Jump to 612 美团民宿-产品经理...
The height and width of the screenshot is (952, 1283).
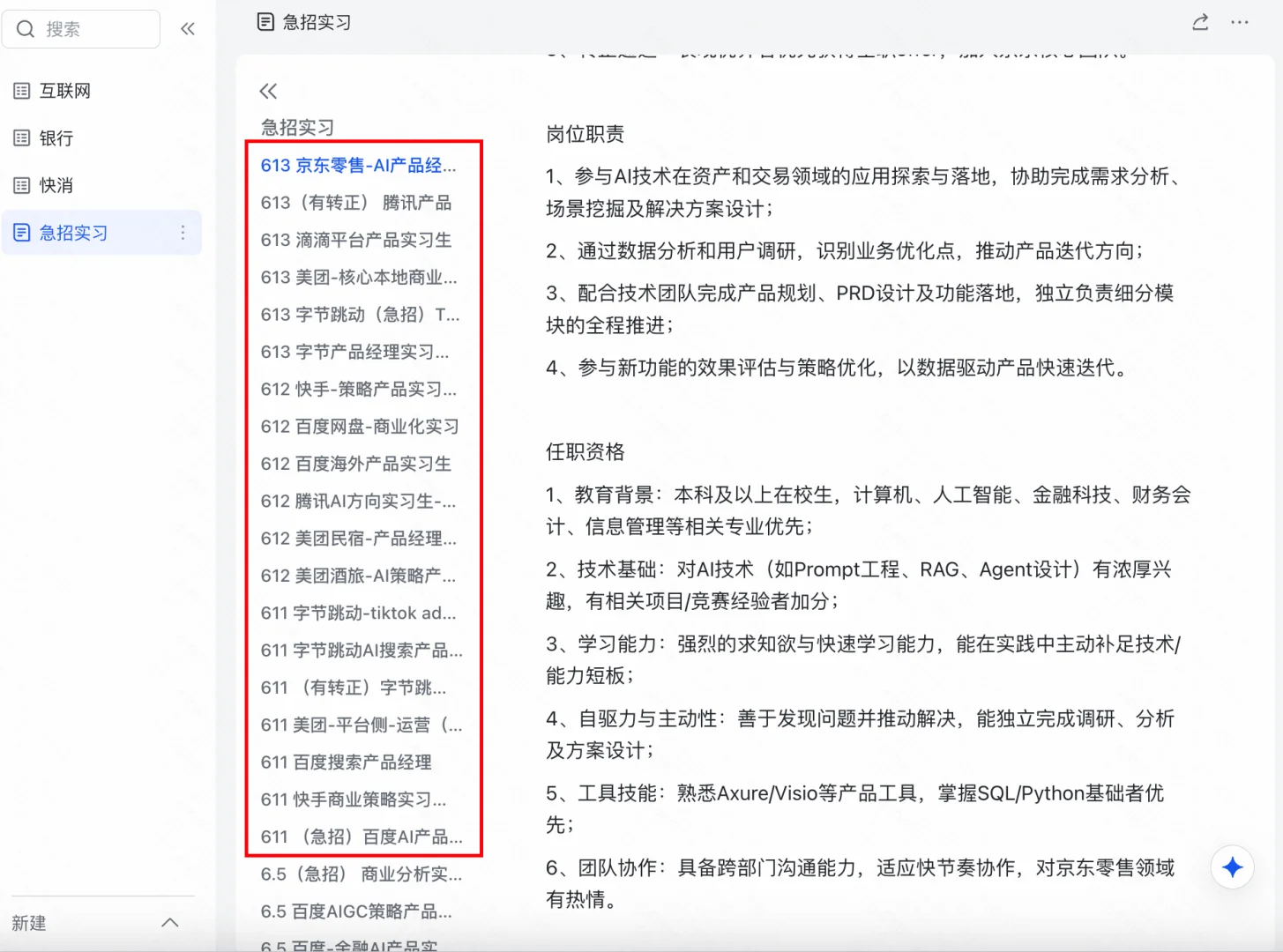pyautogui.click(x=359, y=539)
